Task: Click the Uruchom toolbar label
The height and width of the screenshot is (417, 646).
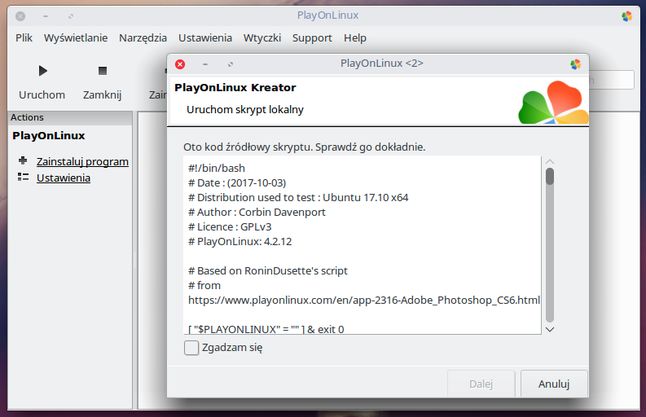Action: [x=42, y=95]
